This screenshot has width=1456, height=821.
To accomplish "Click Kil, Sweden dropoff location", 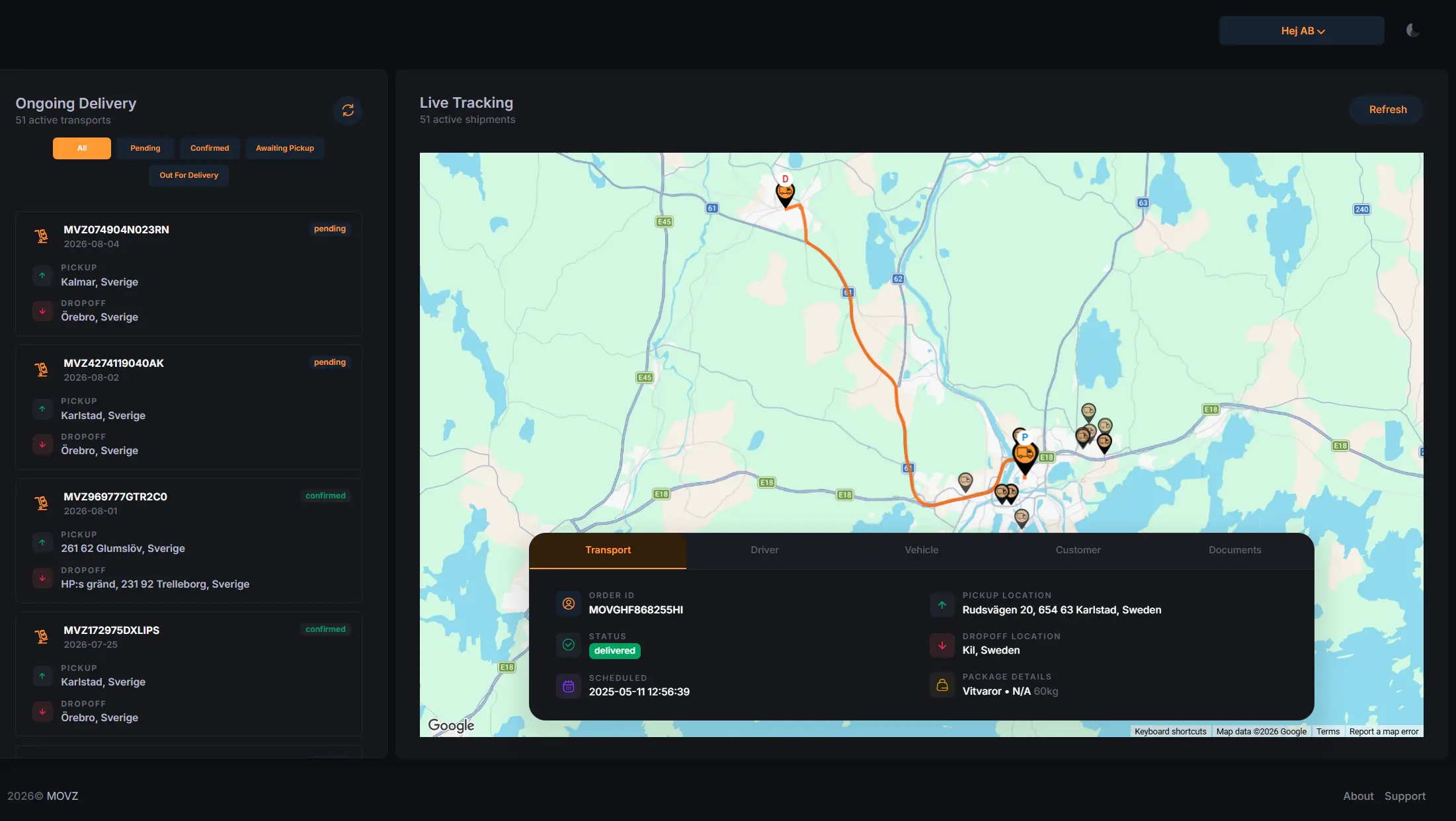I will click(991, 650).
